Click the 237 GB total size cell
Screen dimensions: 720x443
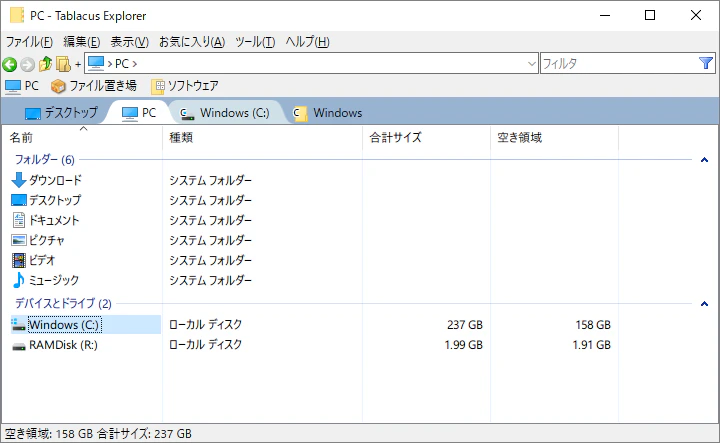coord(465,325)
